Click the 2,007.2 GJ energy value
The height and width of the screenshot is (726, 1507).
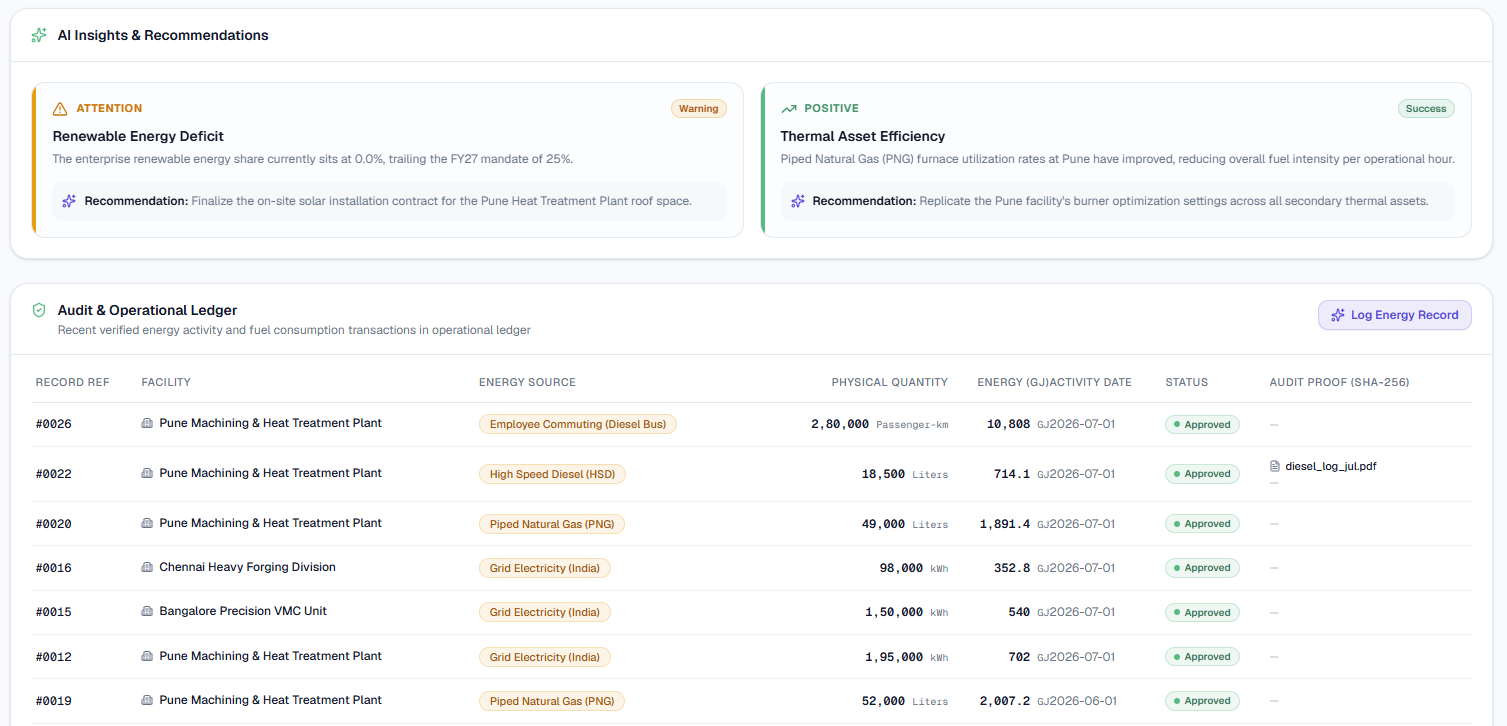click(x=1015, y=701)
